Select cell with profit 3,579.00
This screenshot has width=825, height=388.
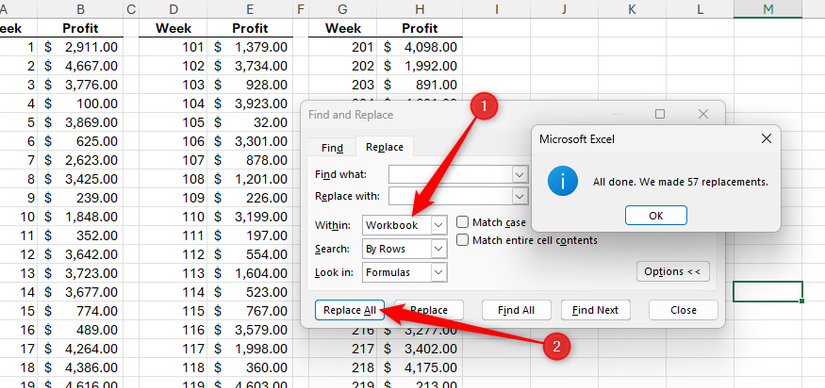[250, 330]
